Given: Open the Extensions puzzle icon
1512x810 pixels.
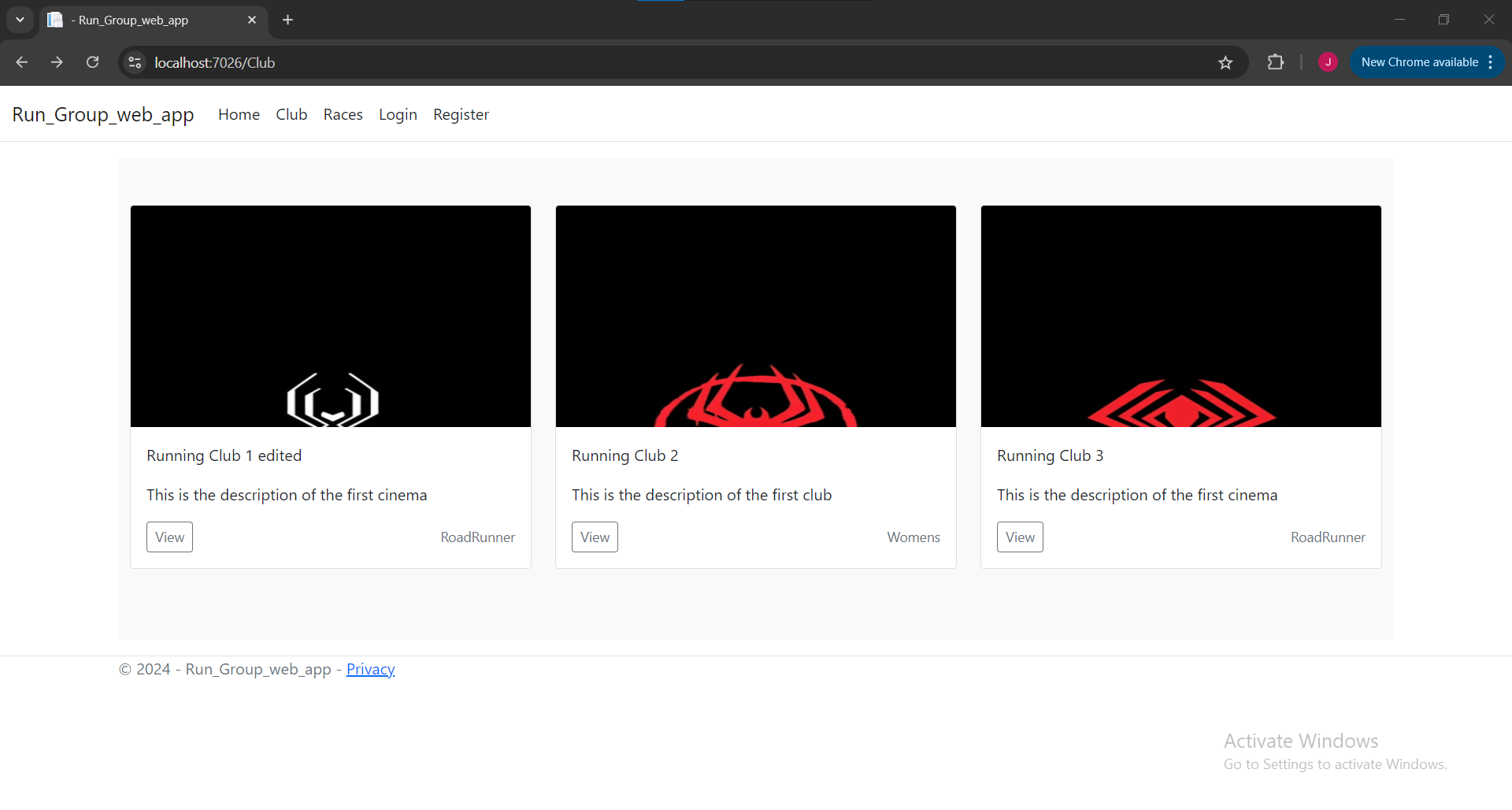Looking at the screenshot, I should pos(1275,62).
